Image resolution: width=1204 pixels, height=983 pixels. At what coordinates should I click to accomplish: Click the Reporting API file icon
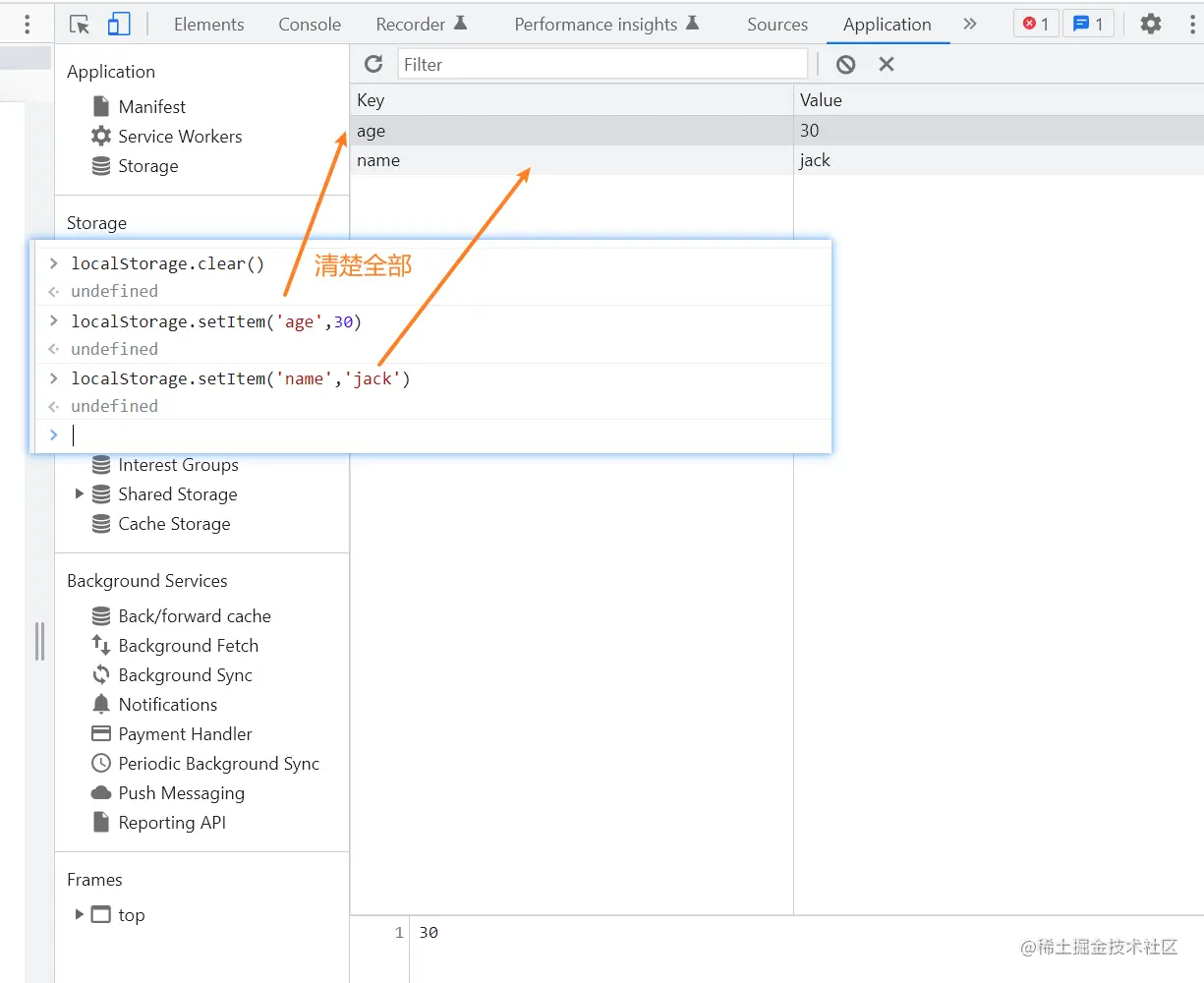coord(101,822)
